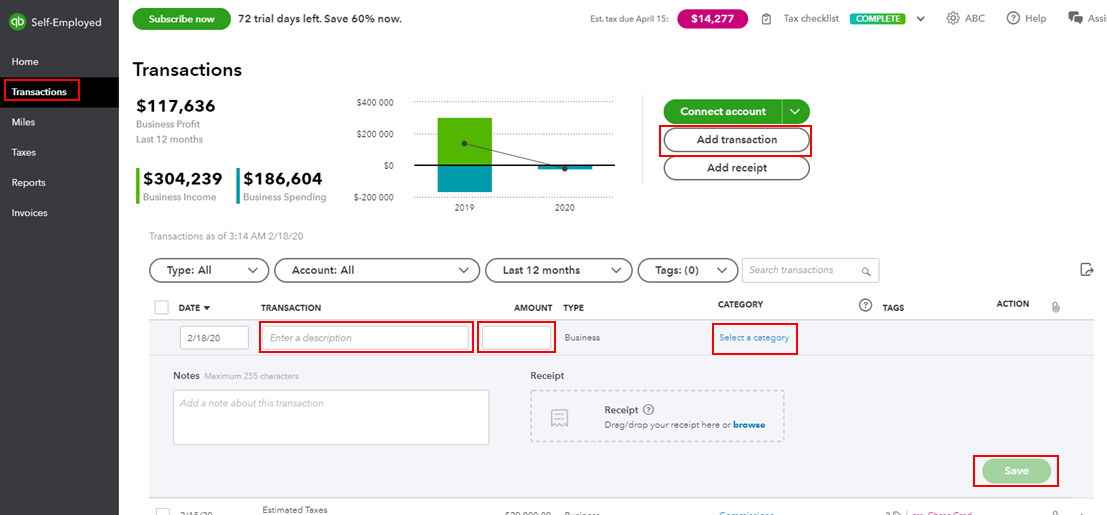Click the Search transactions field

[x=810, y=271]
